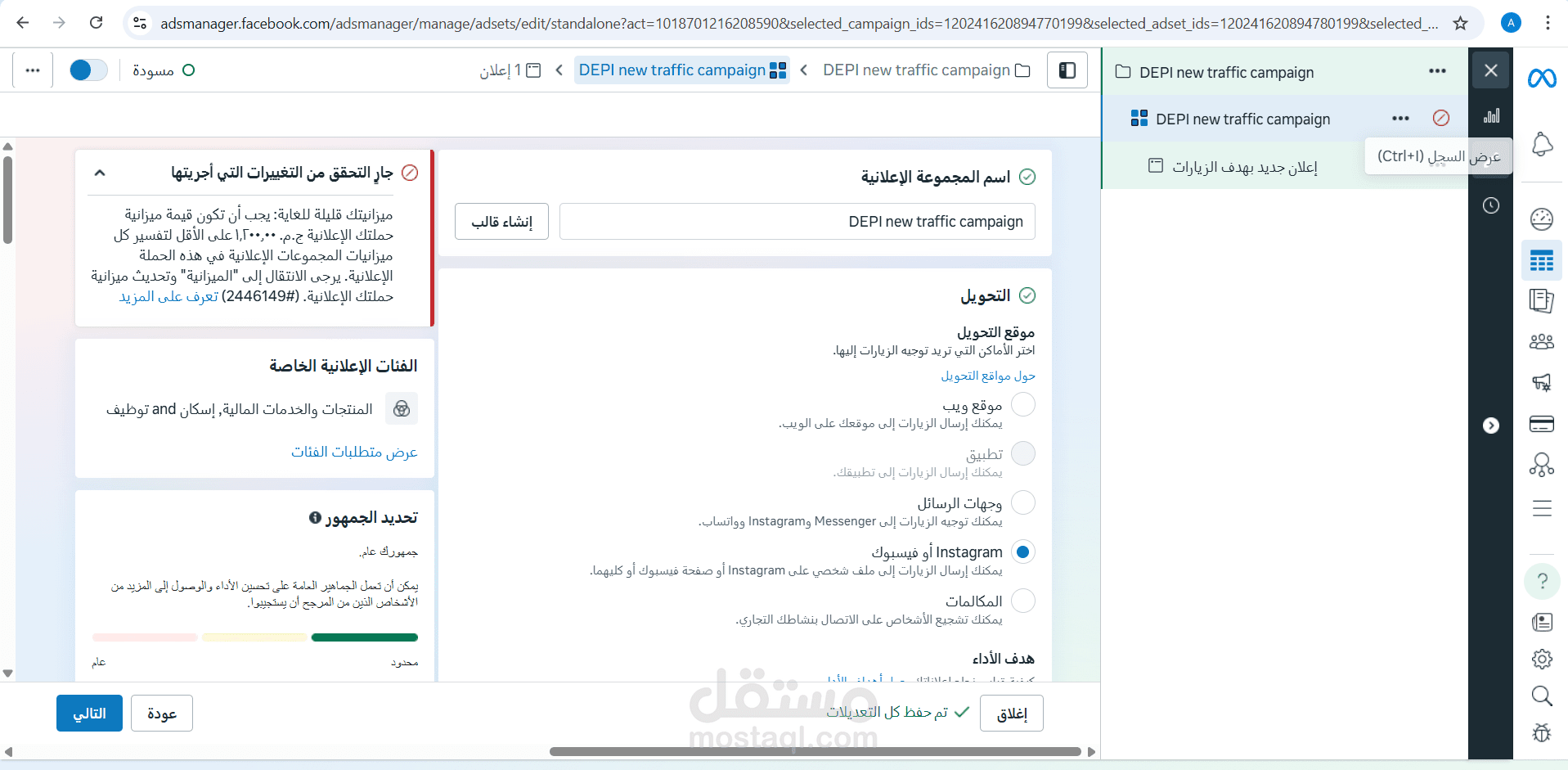Open more options for DEPI ad set row

coord(1400,119)
